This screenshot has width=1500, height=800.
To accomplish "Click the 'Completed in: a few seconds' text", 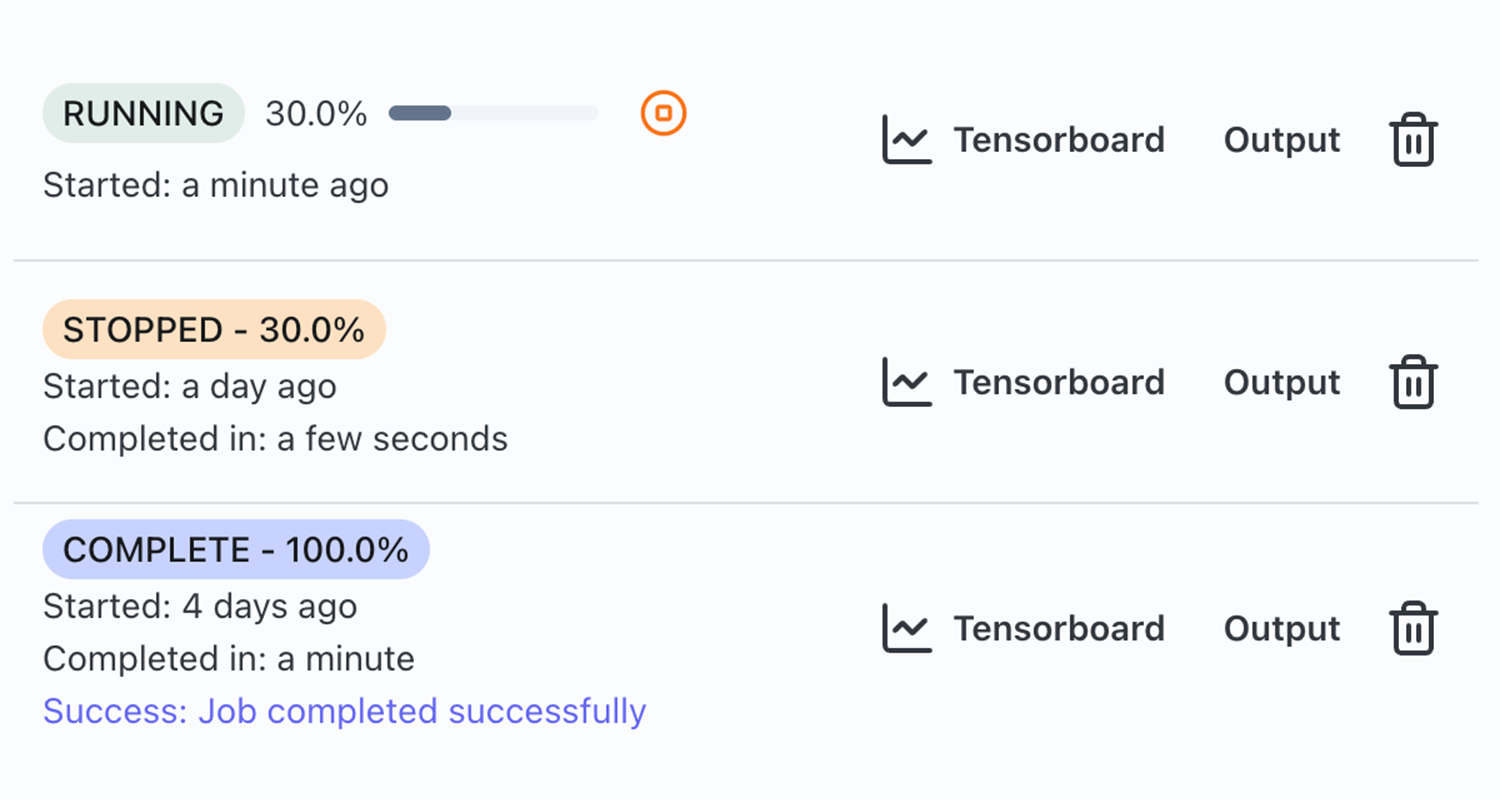I will tap(275, 438).
